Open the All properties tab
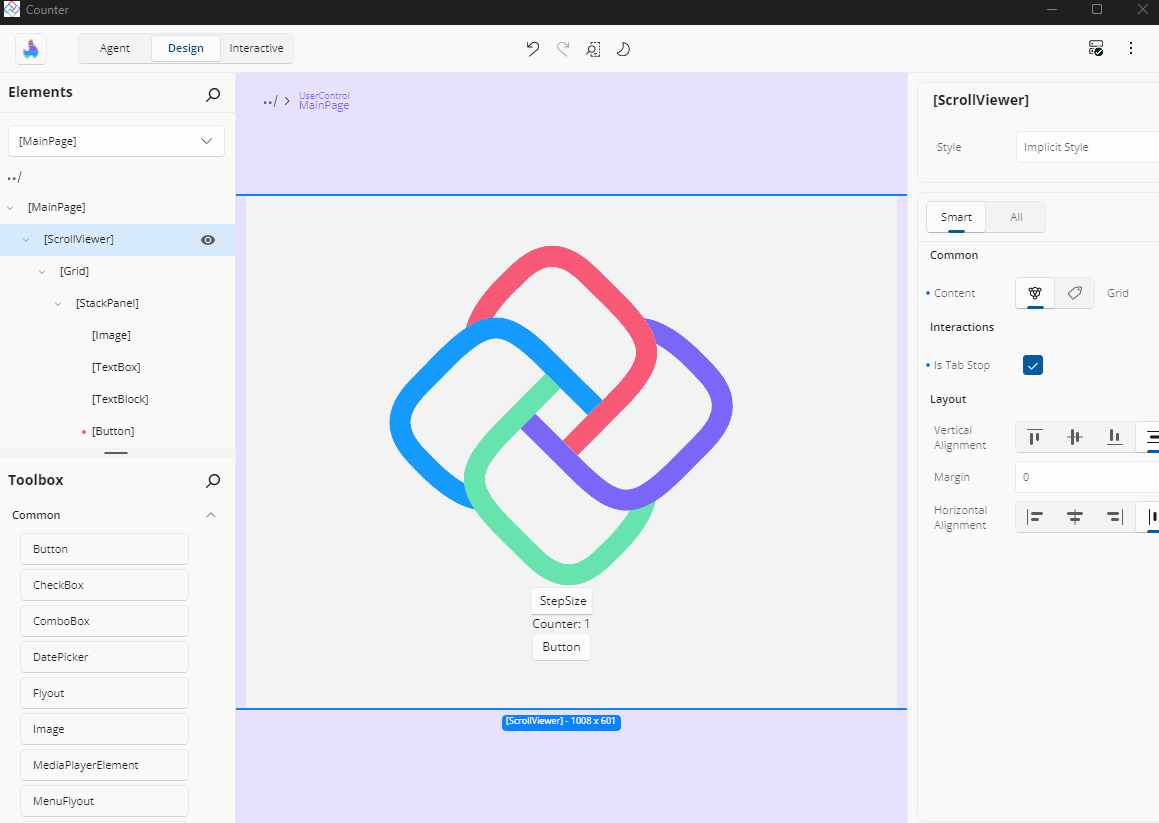1159x823 pixels. click(1015, 217)
